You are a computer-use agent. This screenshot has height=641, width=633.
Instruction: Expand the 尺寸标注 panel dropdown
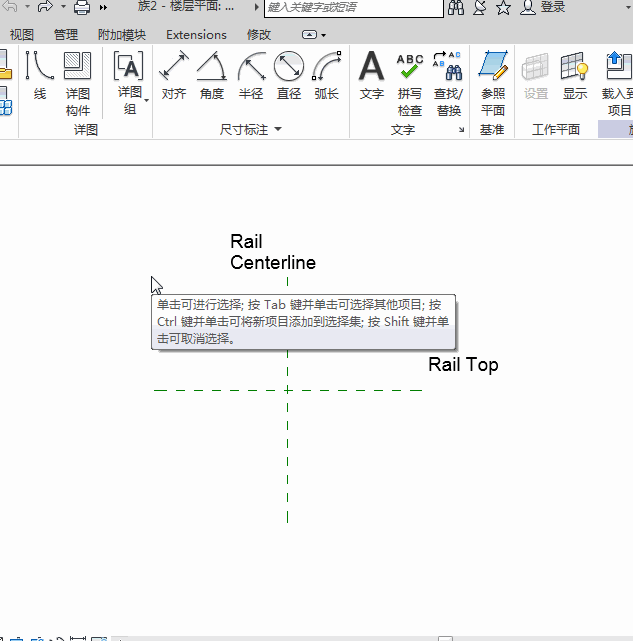[278, 130]
